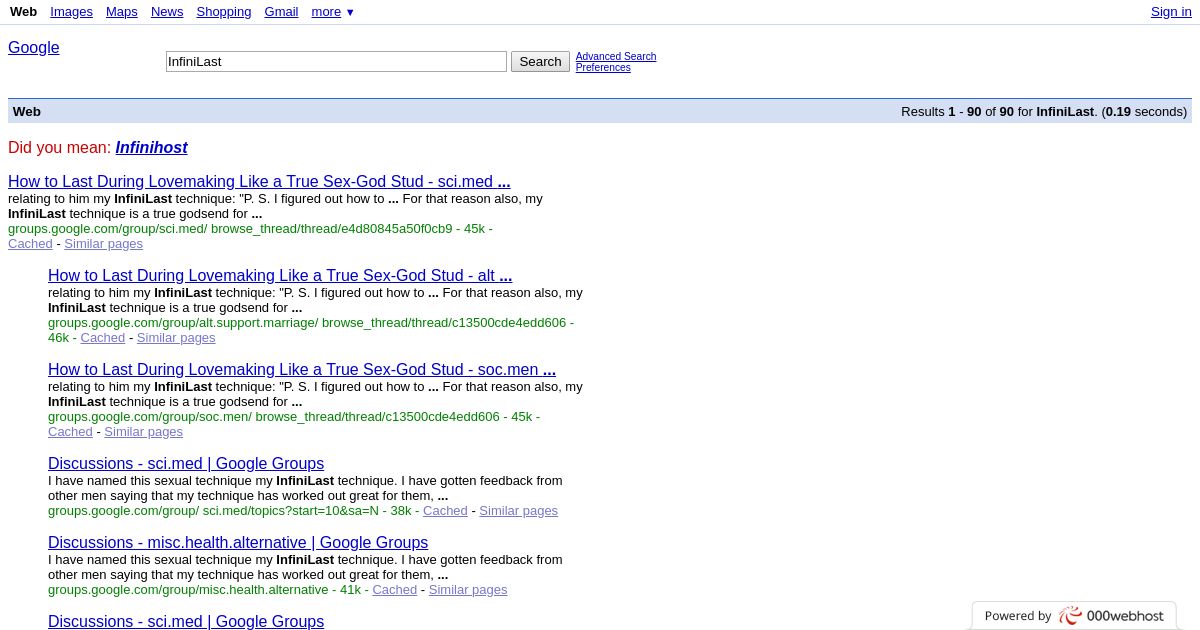Click the Google logo link
This screenshot has width=1200, height=630.
point(34,48)
